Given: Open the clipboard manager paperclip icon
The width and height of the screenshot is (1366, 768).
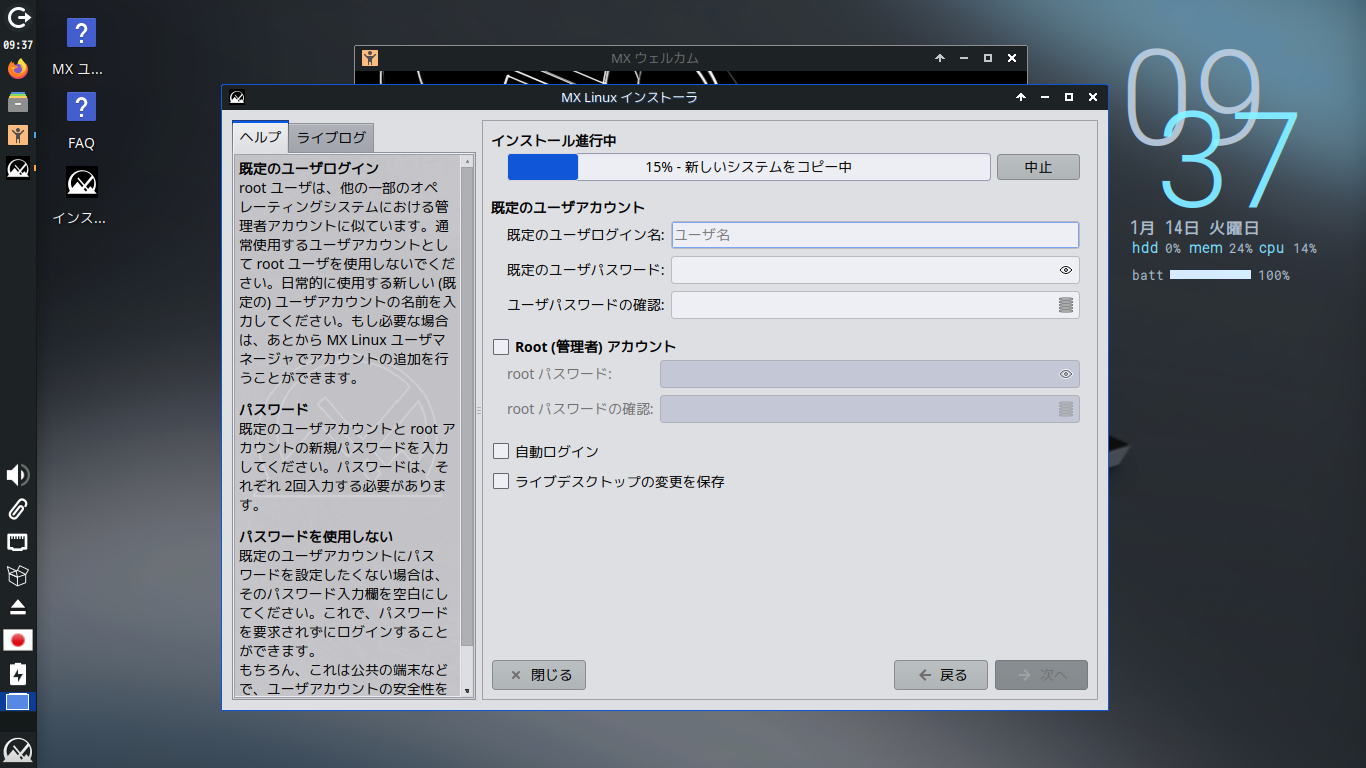Looking at the screenshot, I should 18,509.
